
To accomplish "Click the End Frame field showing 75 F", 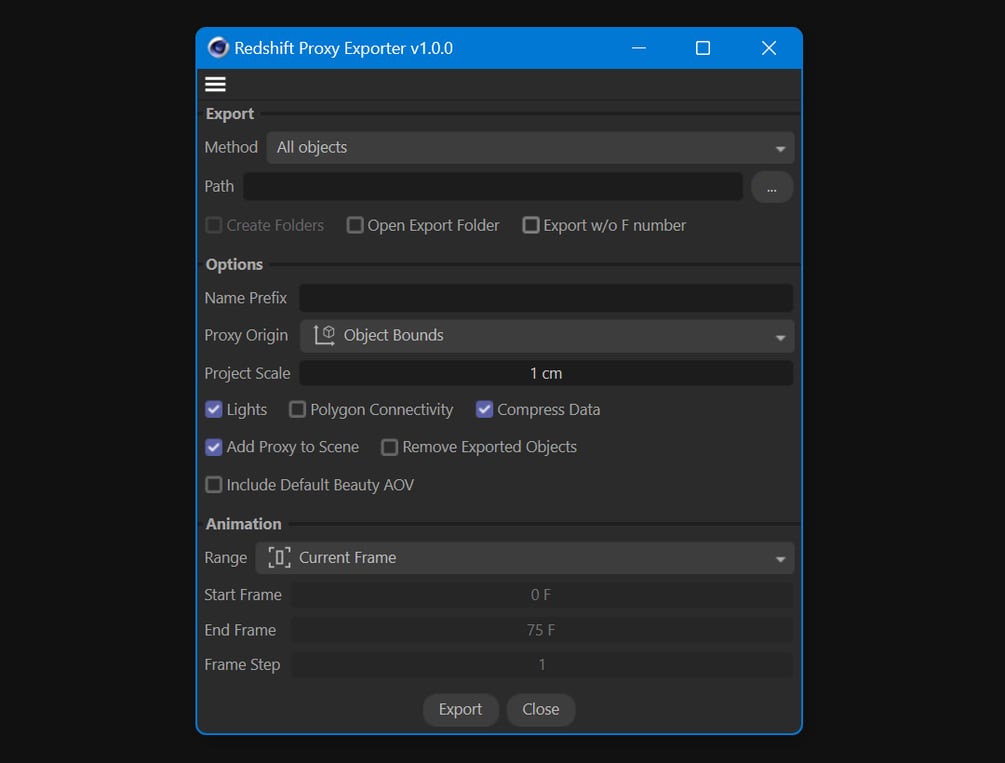I will pyautogui.click(x=542, y=630).
